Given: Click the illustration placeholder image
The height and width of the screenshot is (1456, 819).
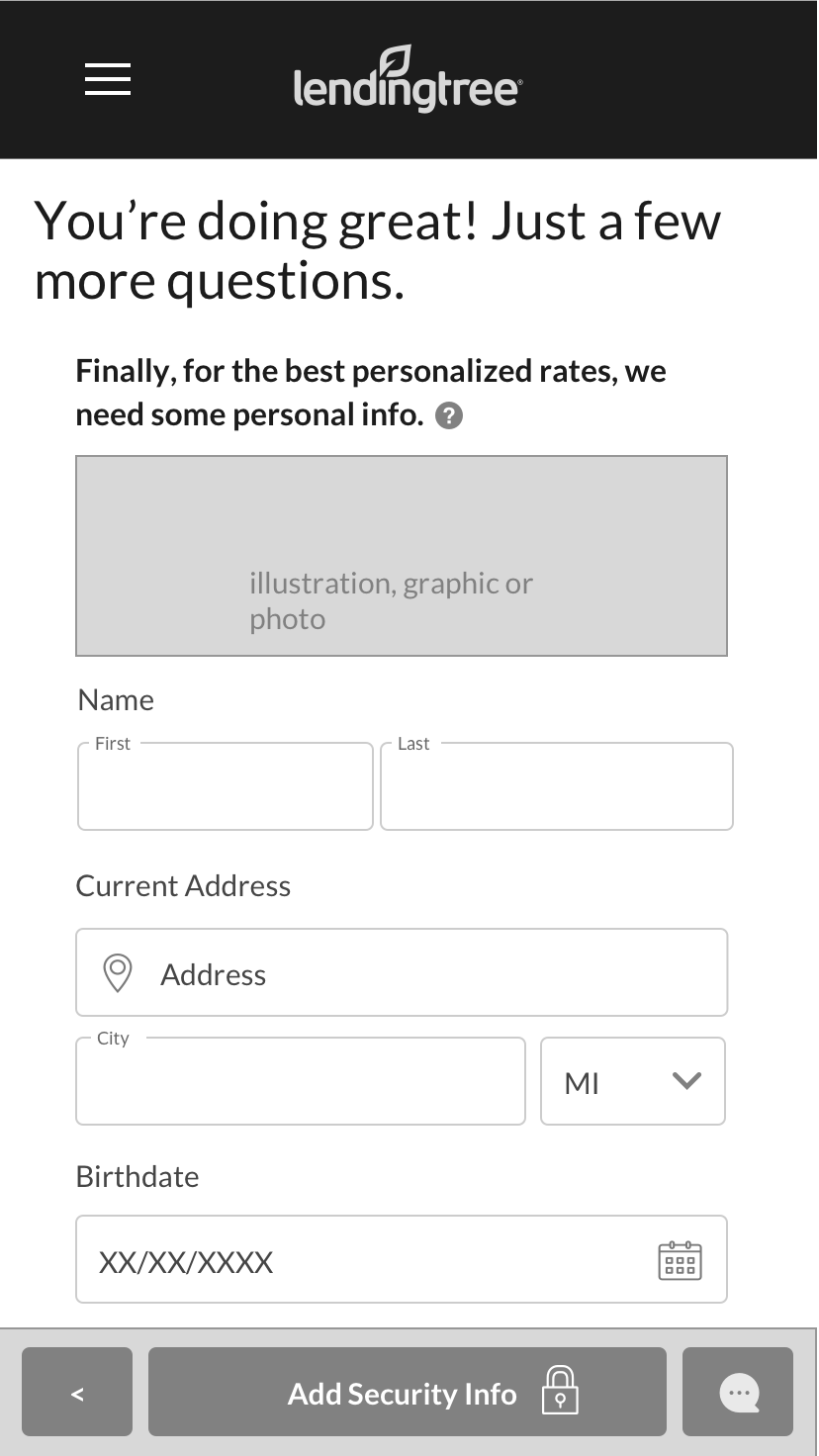Looking at the screenshot, I should [402, 556].
